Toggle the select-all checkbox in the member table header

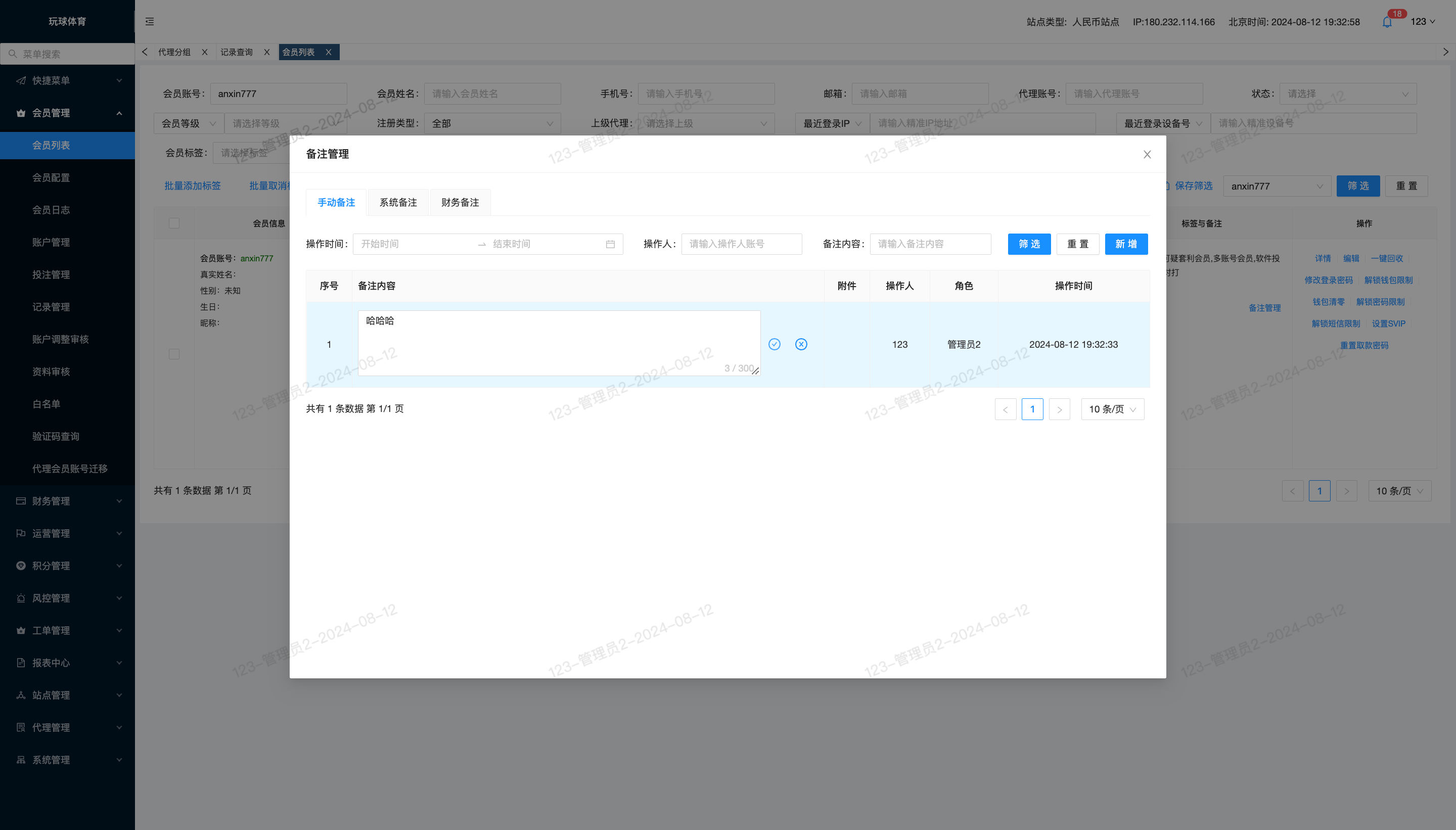[174, 223]
